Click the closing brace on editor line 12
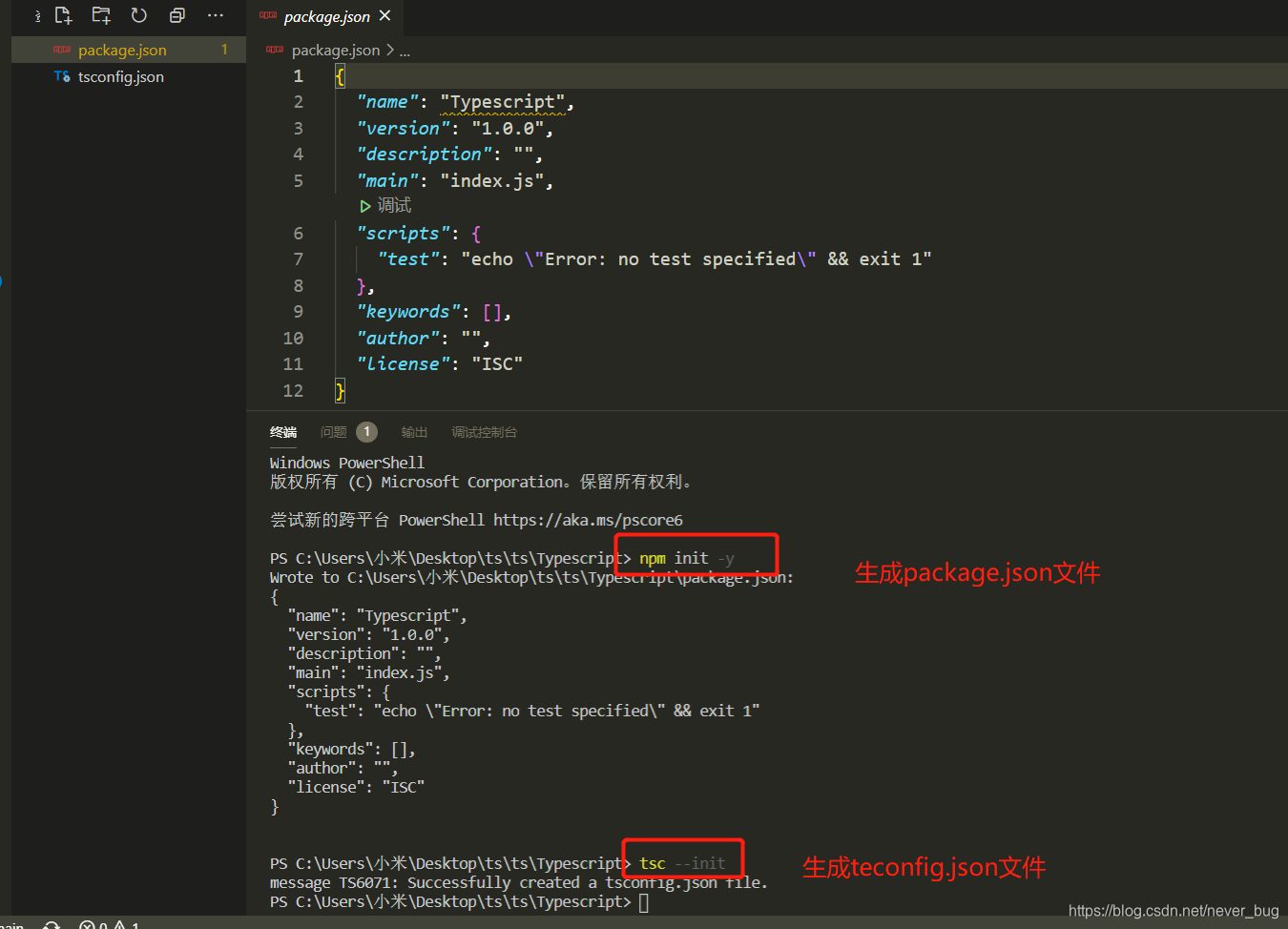The width and height of the screenshot is (1288, 929). 340,391
